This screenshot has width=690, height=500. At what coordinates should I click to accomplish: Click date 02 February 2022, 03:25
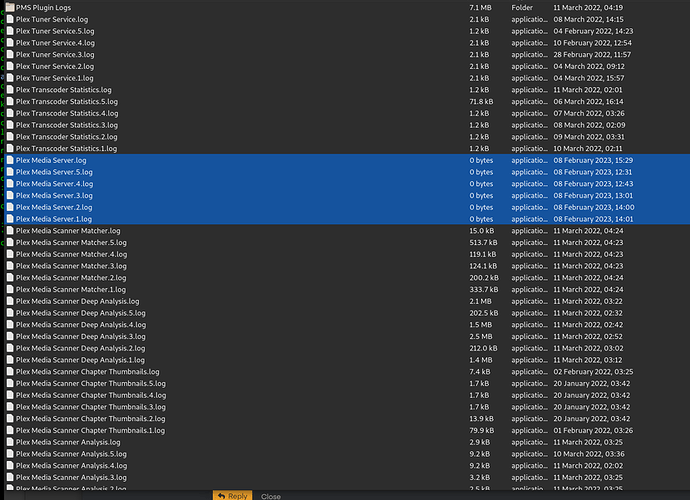(x=593, y=372)
